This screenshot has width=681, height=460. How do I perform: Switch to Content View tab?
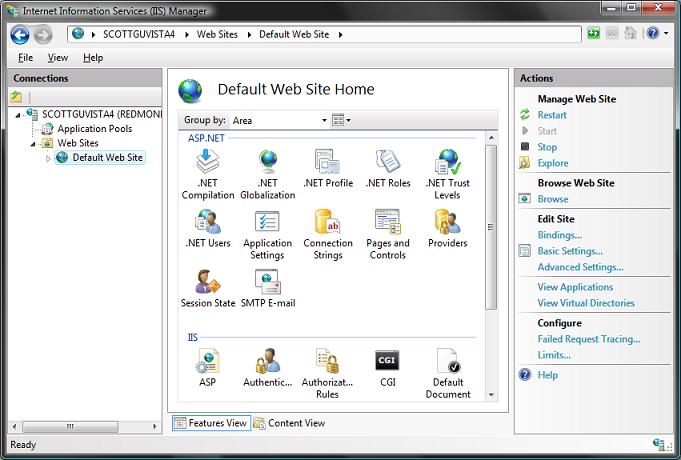[x=289, y=423]
